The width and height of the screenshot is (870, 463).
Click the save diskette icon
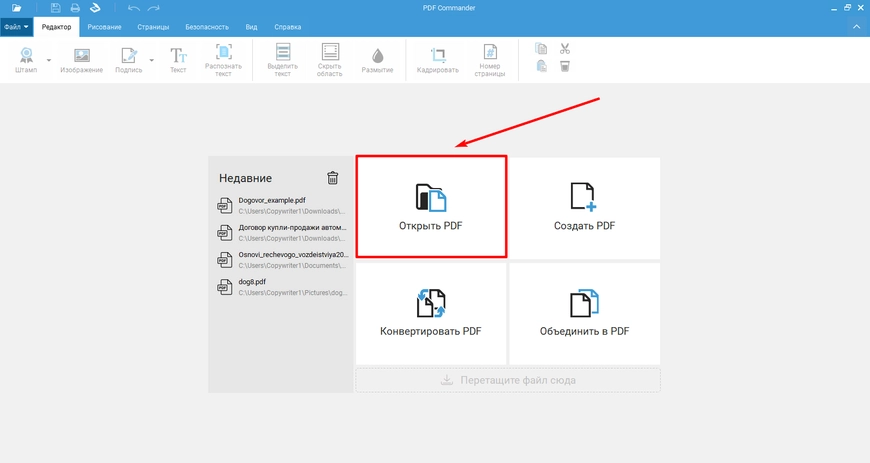coord(55,8)
